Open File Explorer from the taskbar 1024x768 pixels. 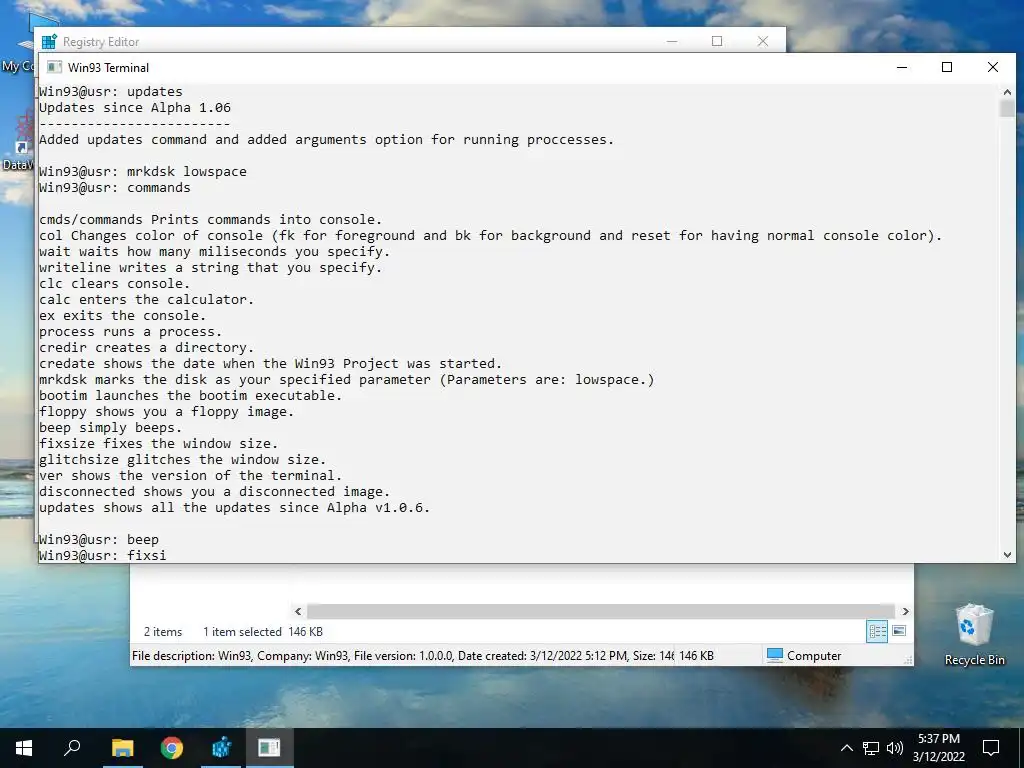[x=122, y=748]
